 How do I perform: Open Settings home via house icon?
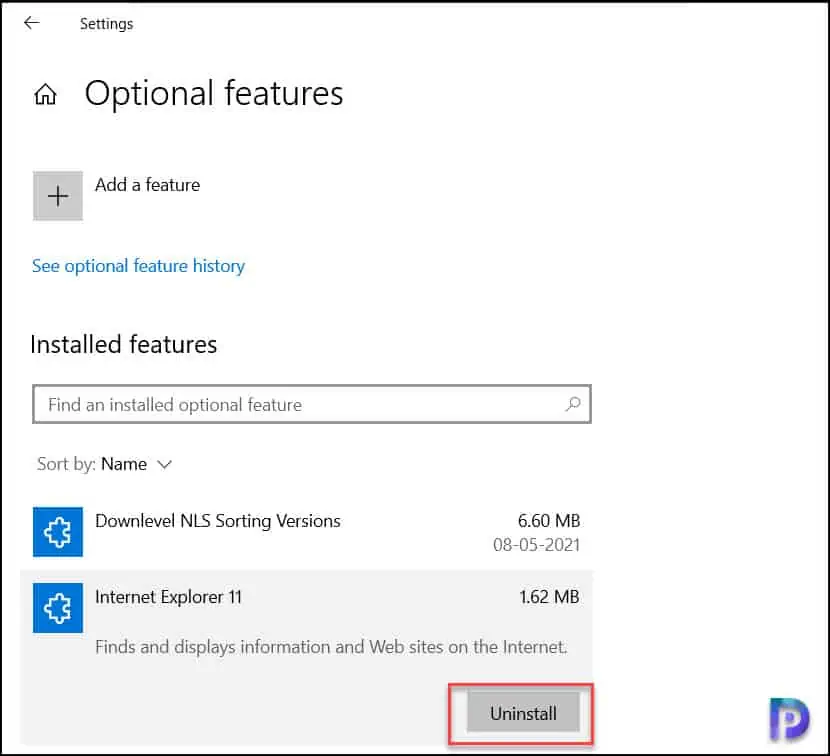point(46,94)
